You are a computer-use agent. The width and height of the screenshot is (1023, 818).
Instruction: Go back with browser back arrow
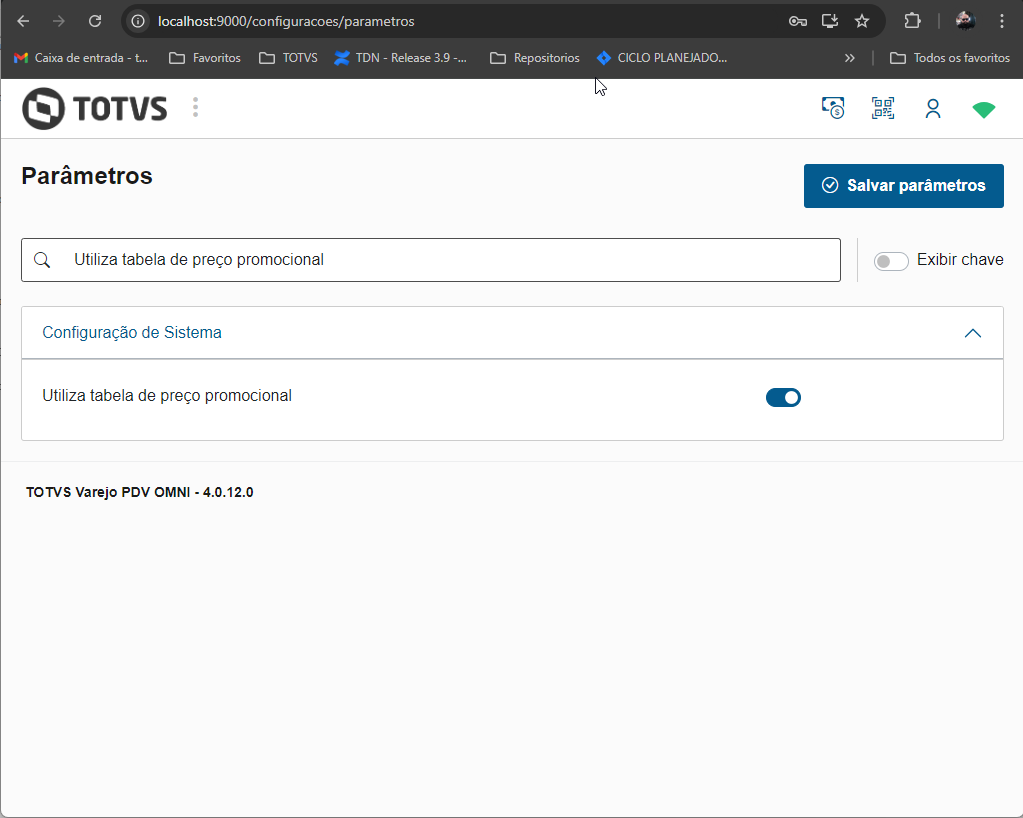coord(23,21)
